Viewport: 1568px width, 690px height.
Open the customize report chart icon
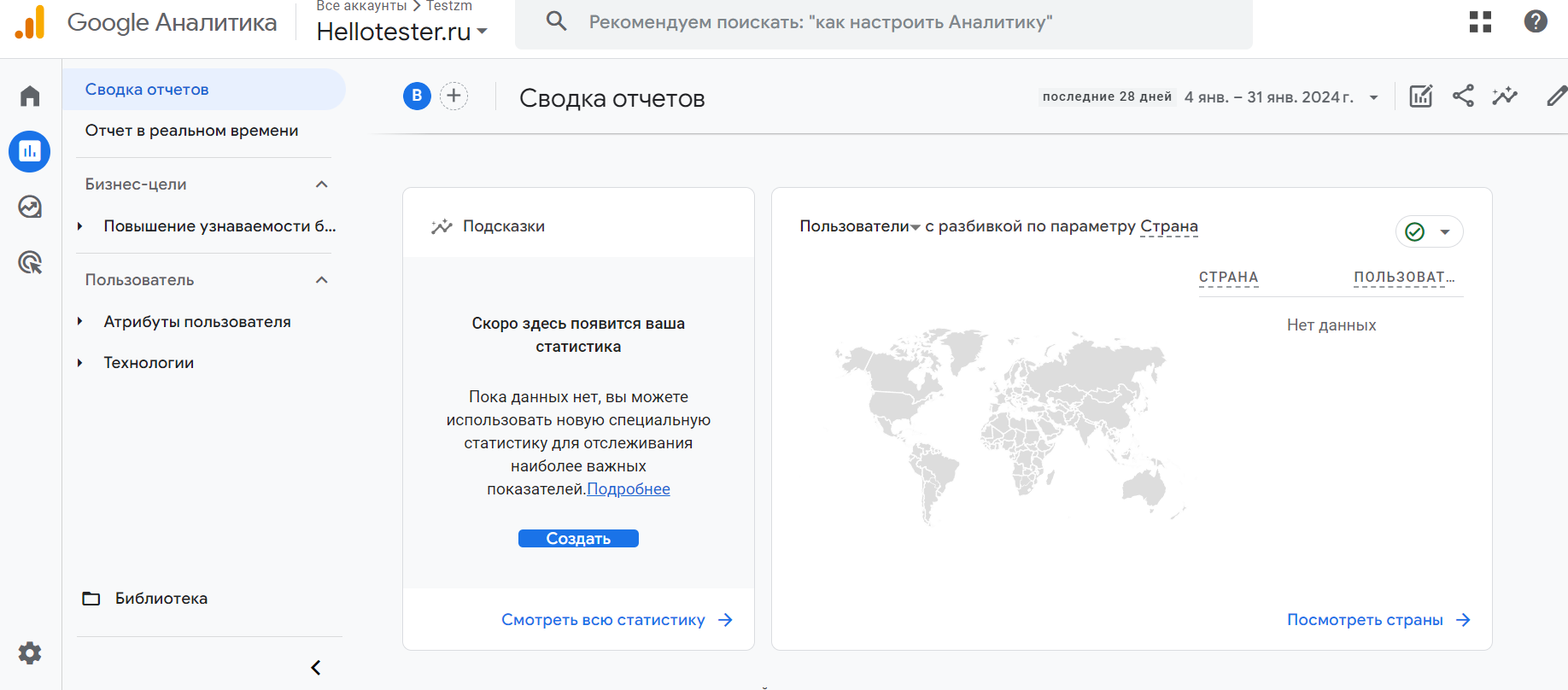[1421, 96]
